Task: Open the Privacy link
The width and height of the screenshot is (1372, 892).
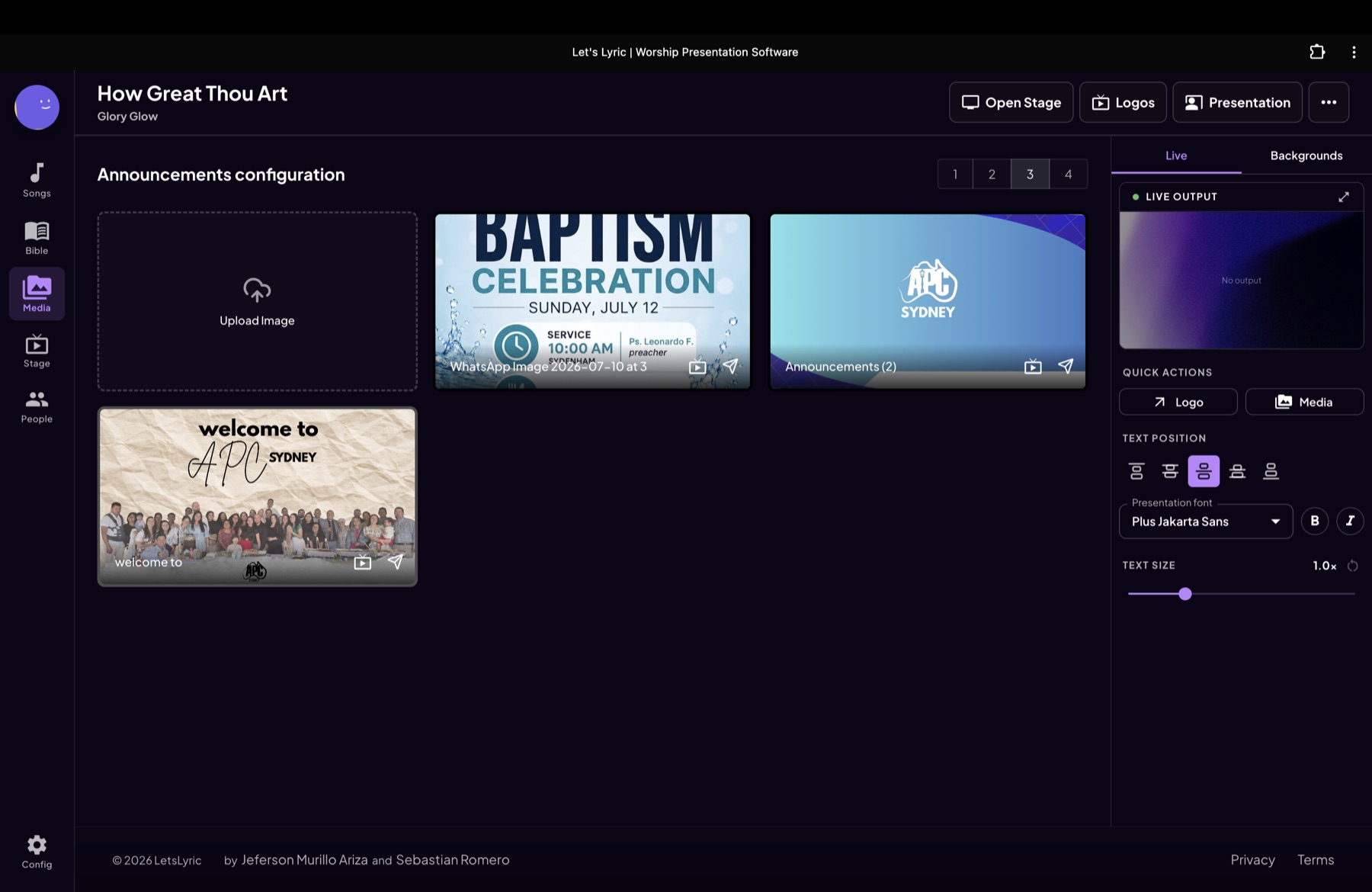Action: click(1252, 859)
